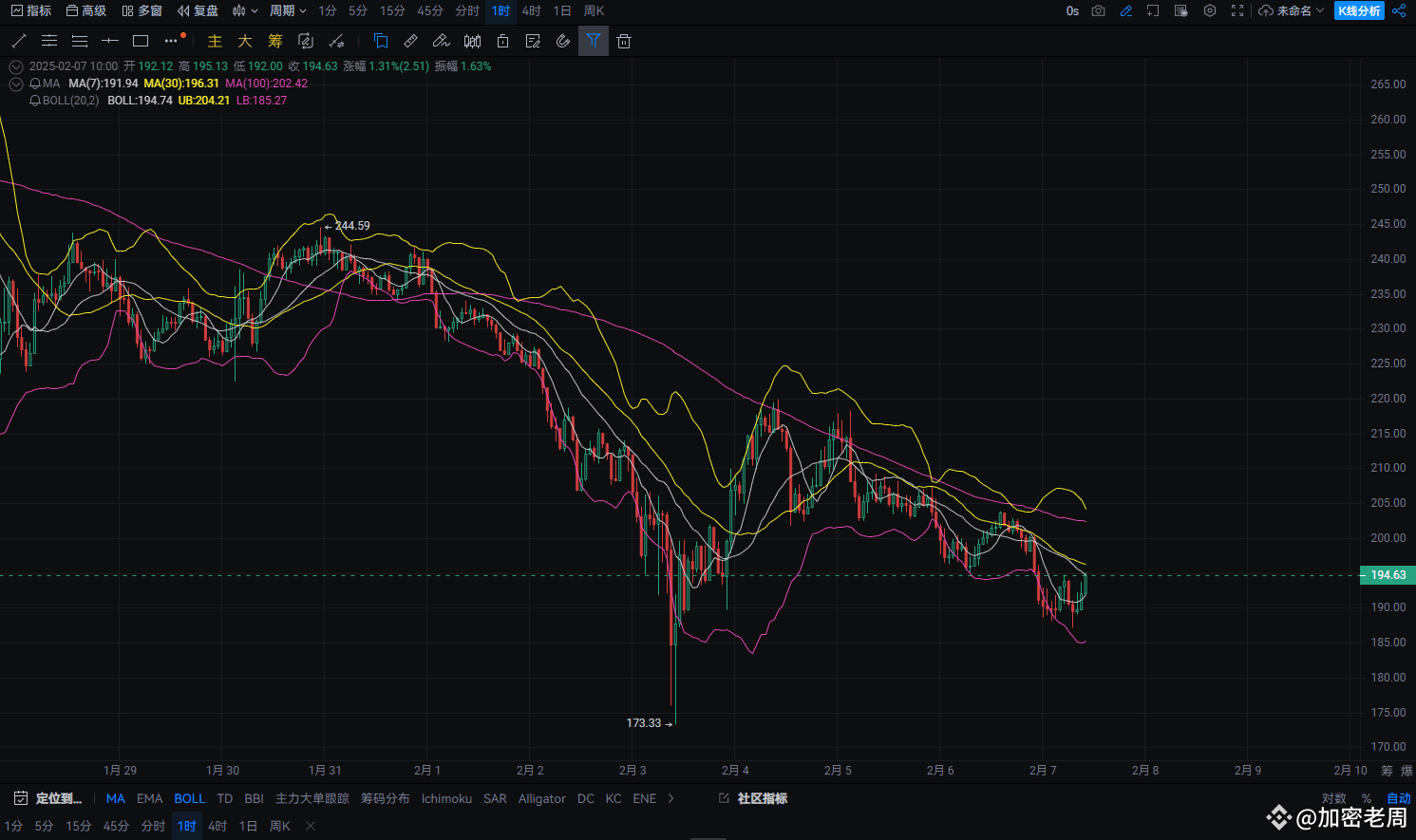Select the rectangle drawing tool
The width and height of the screenshot is (1416, 840).
(141, 41)
